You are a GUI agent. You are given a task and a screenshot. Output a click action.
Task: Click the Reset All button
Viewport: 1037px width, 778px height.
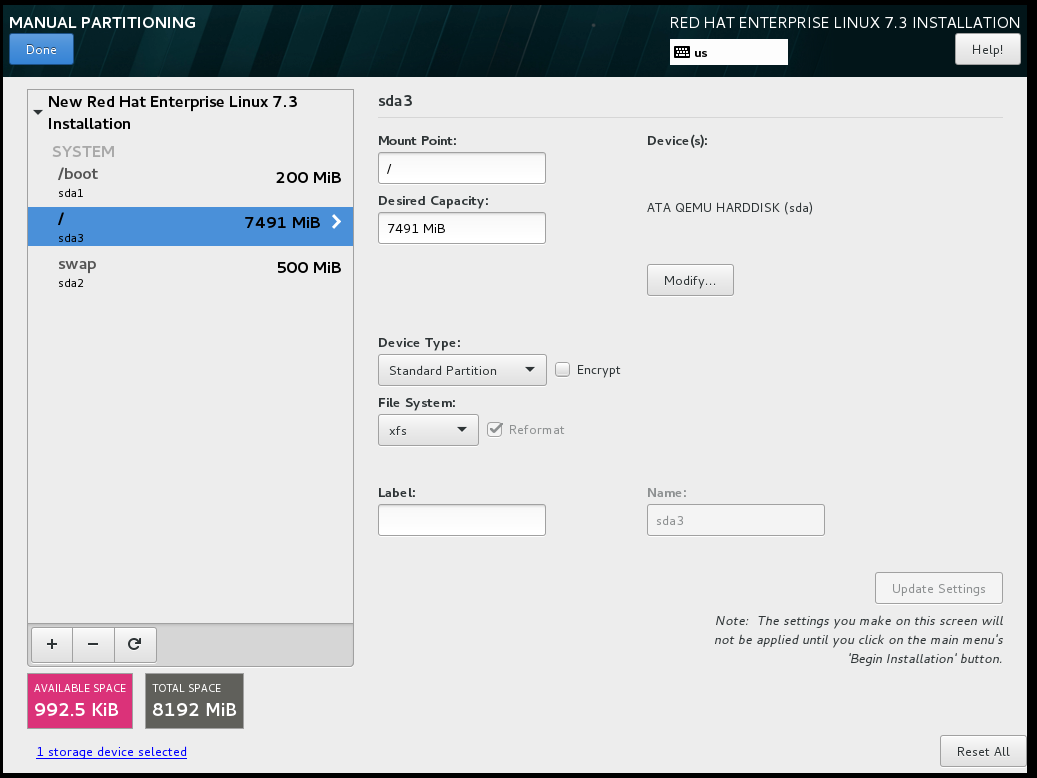point(983,752)
